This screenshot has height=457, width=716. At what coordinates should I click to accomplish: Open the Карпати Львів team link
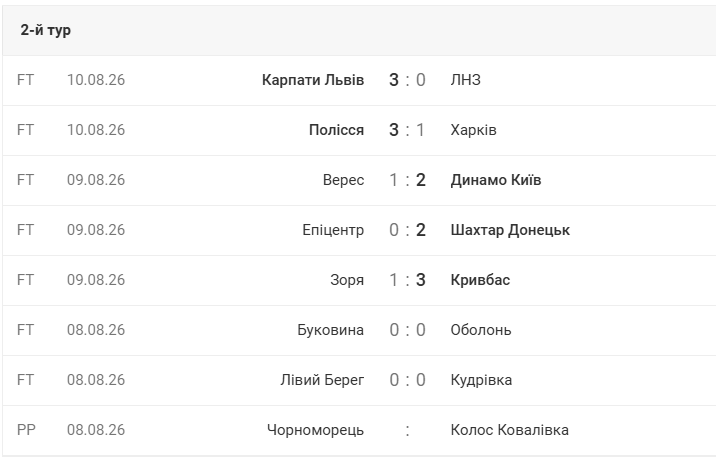313,80
